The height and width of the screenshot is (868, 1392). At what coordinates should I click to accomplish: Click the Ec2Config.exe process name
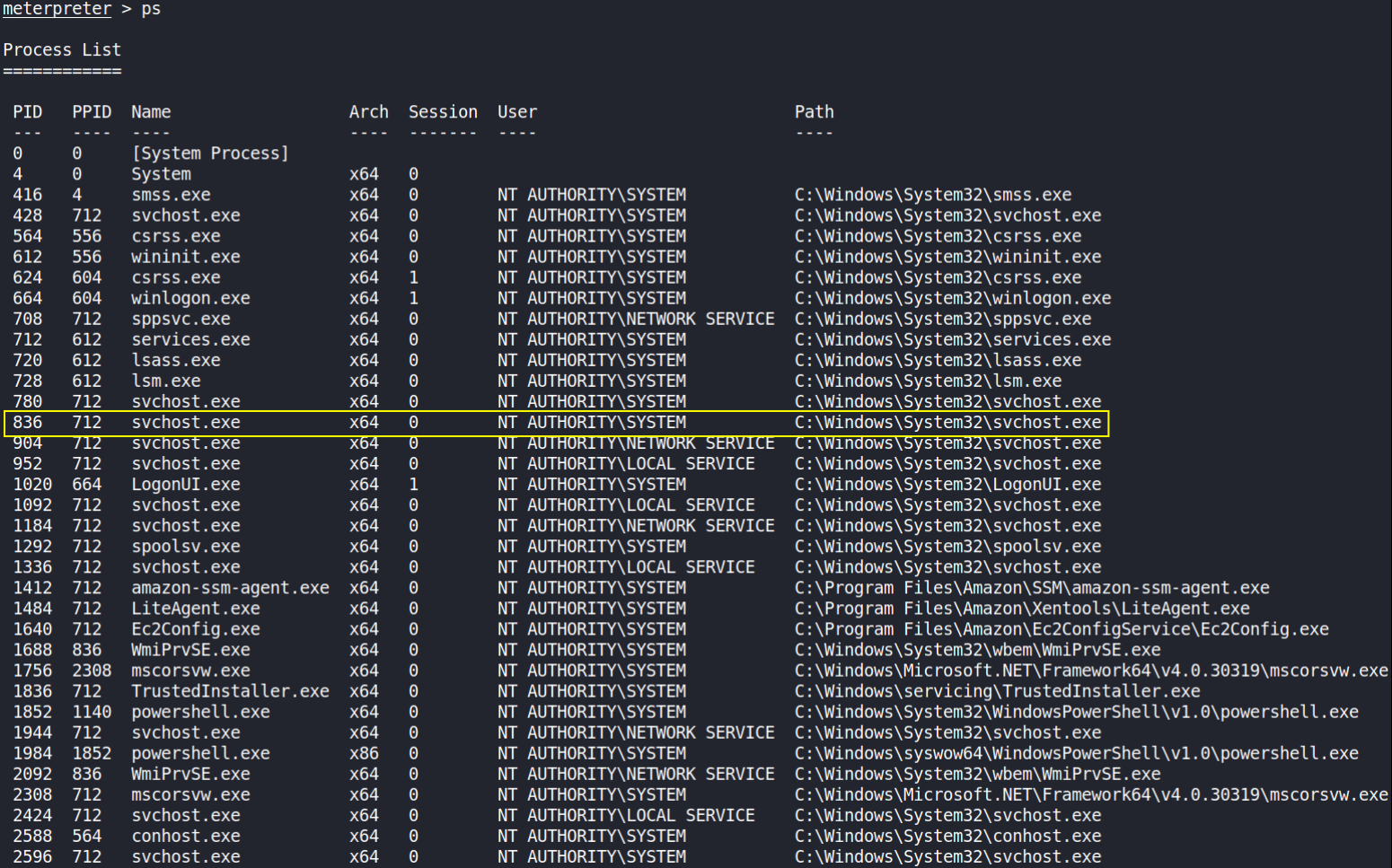[196, 629]
